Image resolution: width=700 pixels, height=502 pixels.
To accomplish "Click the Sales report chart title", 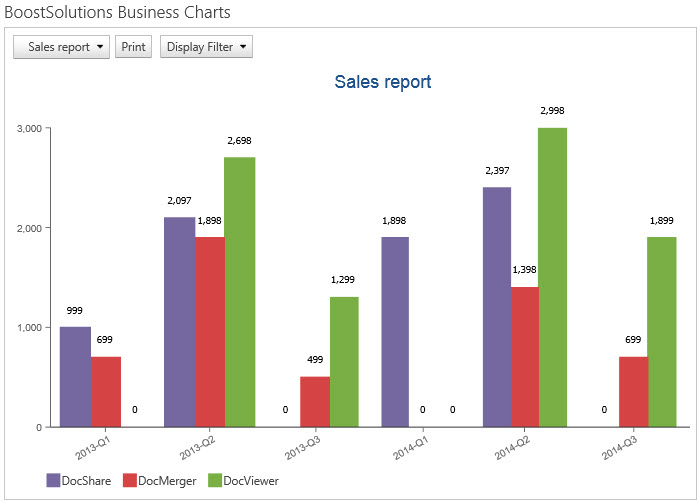I will click(383, 82).
